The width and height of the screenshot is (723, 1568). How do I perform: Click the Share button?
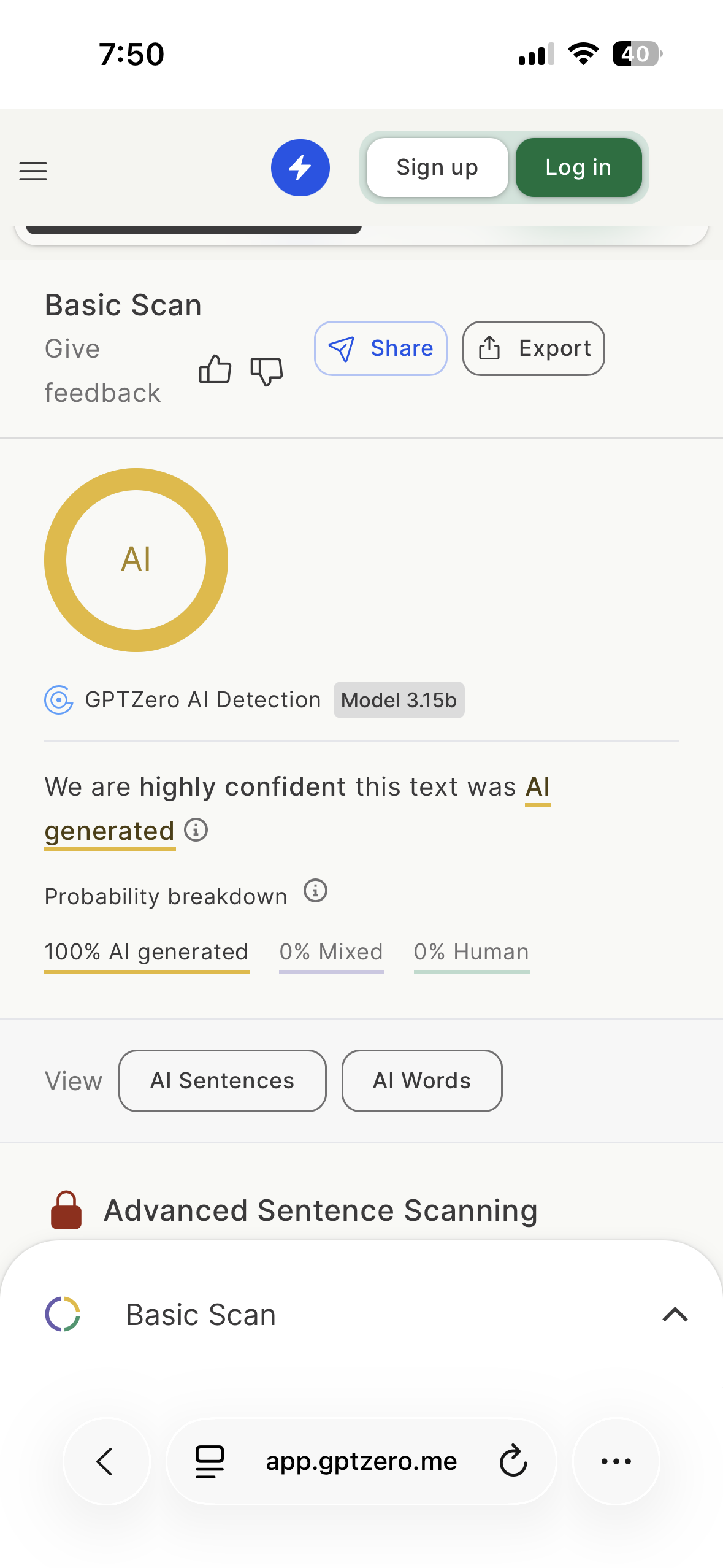[x=380, y=348]
